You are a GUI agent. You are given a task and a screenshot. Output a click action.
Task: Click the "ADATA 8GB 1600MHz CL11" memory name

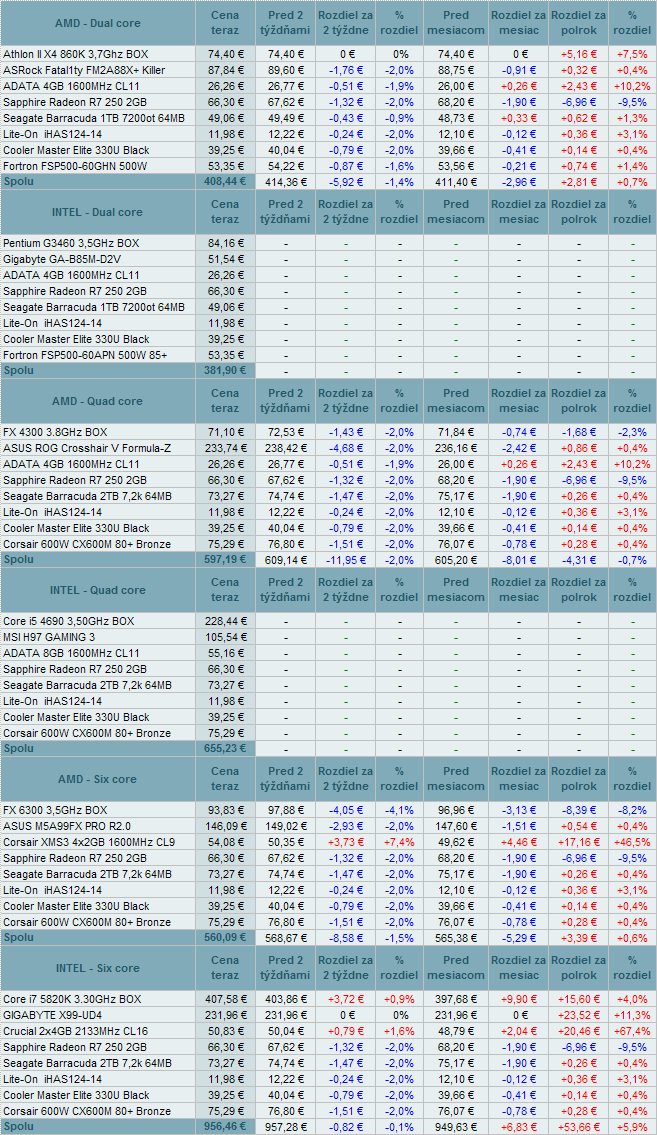[71, 653]
